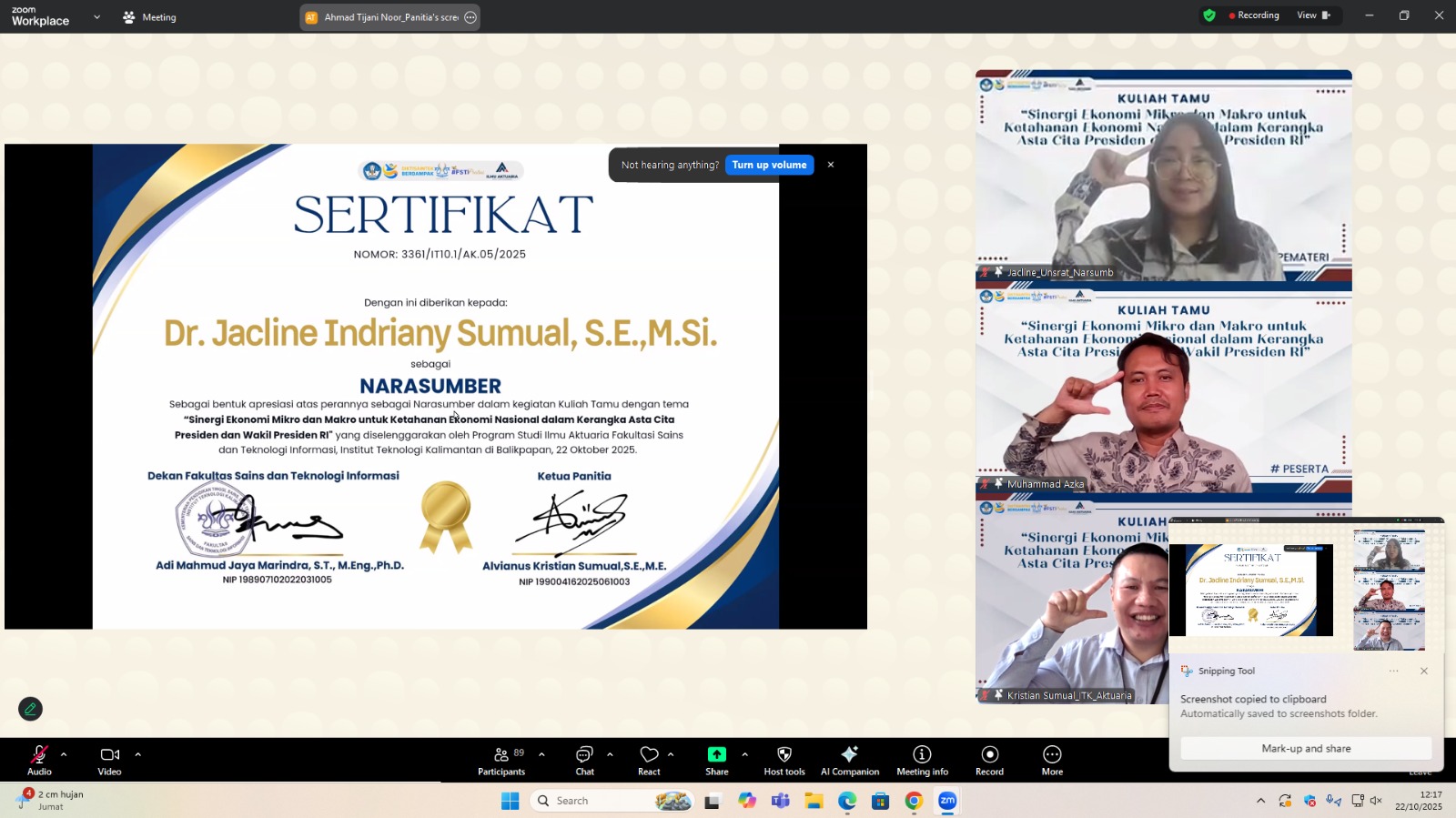Show Meeting info

click(x=922, y=760)
